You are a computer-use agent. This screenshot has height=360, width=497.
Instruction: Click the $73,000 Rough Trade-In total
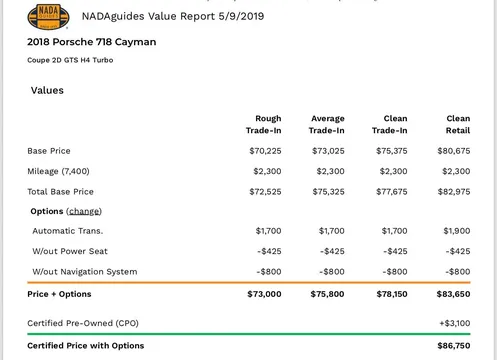pyautogui.click(x=264, y=294)
